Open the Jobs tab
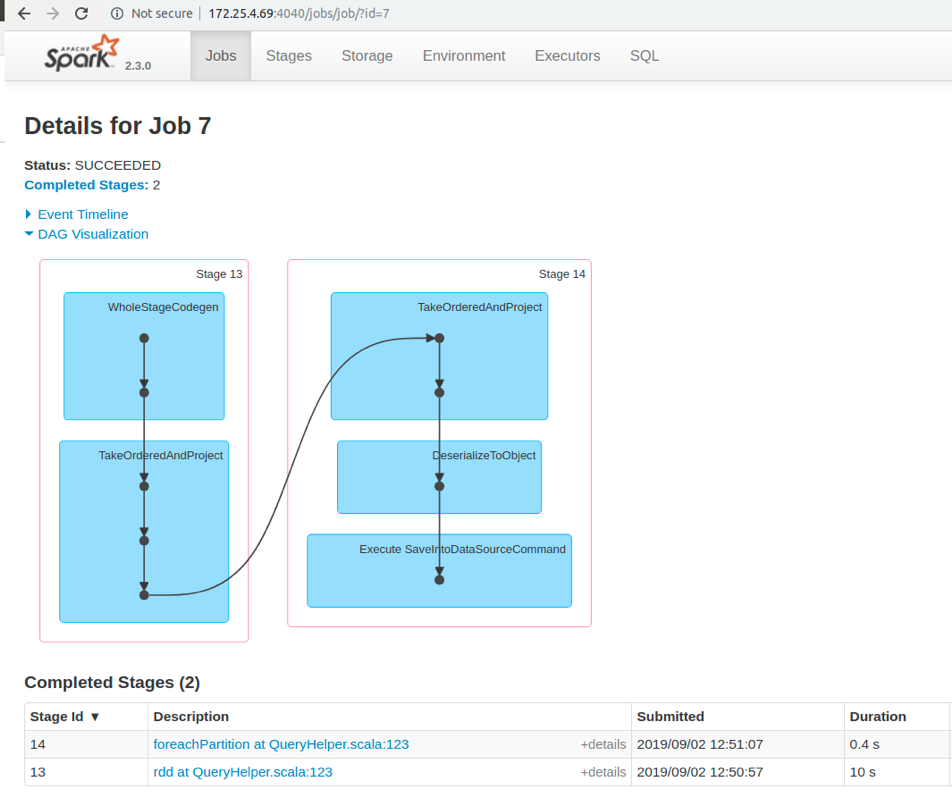Viewport: 952px width, 797px height. coord(221,56)
